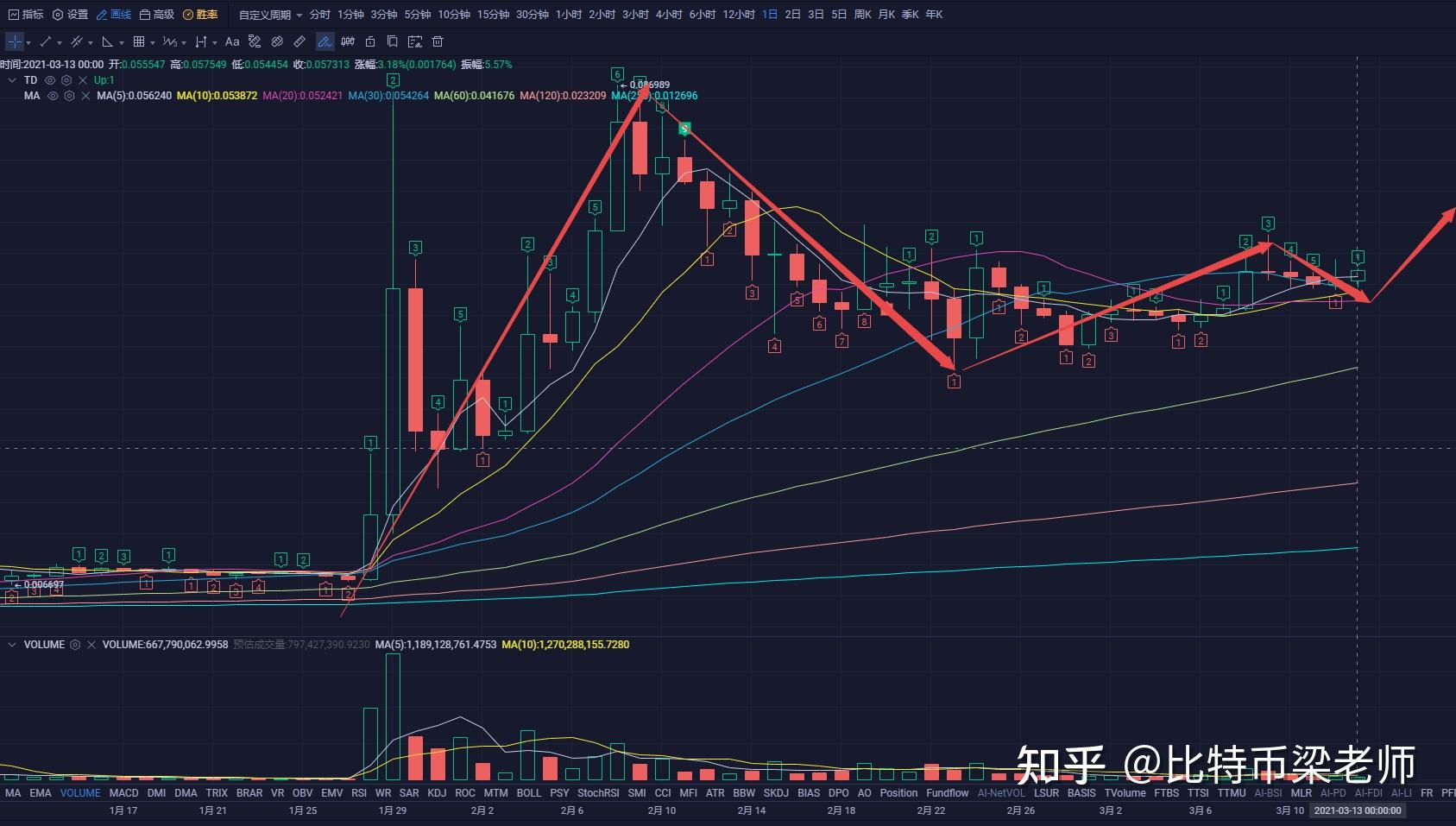Toggle MA indicator visibility eye

53,96
